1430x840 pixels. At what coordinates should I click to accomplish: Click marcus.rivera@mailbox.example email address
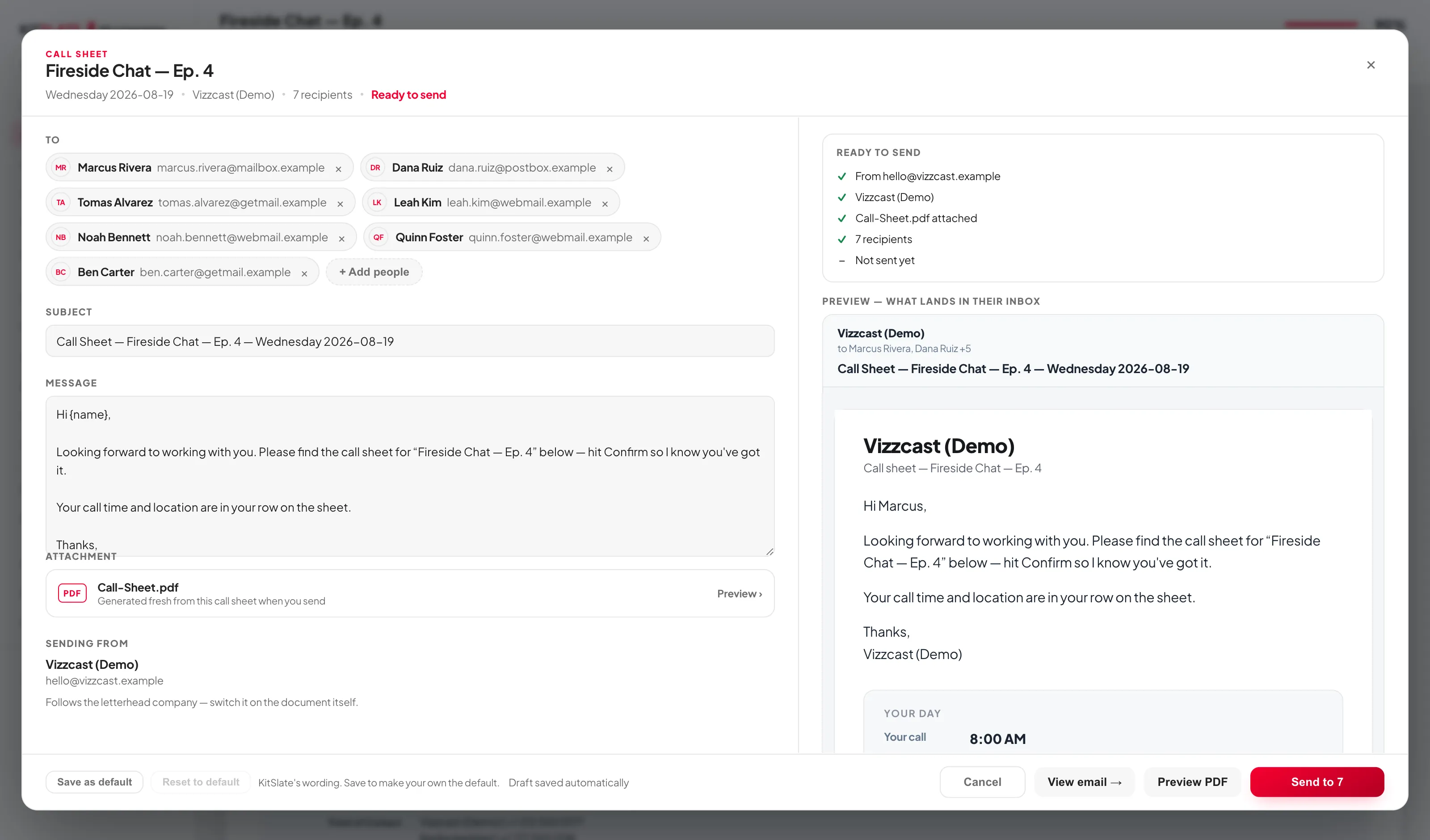tap(240, 168)
